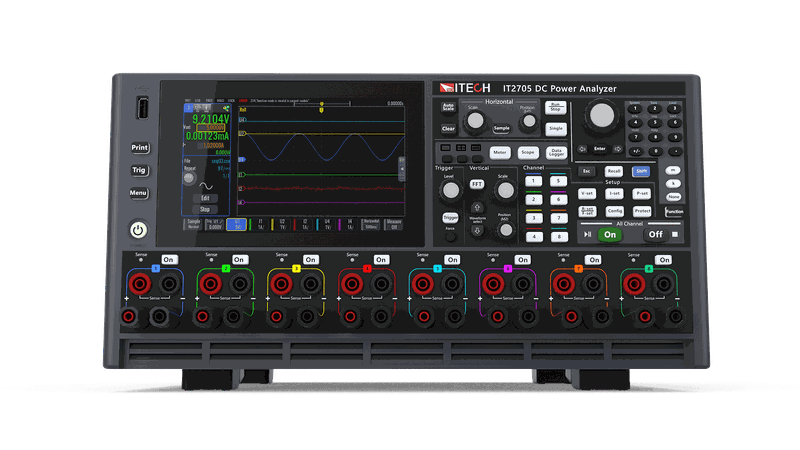
Task: Open the Menu side key
Action: point(138,193)
